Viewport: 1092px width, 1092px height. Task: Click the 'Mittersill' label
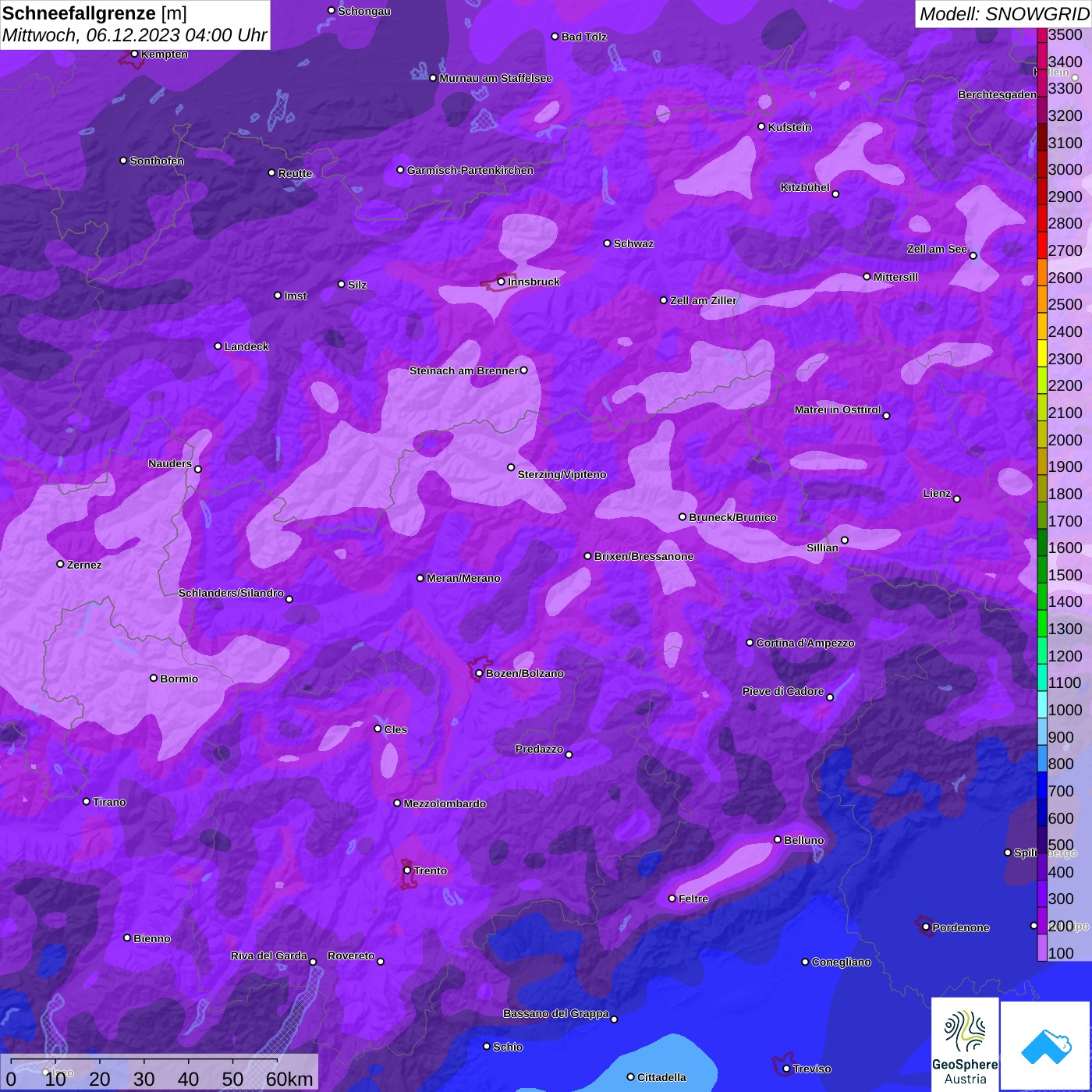pyautogui.click(x=895, y=277)
